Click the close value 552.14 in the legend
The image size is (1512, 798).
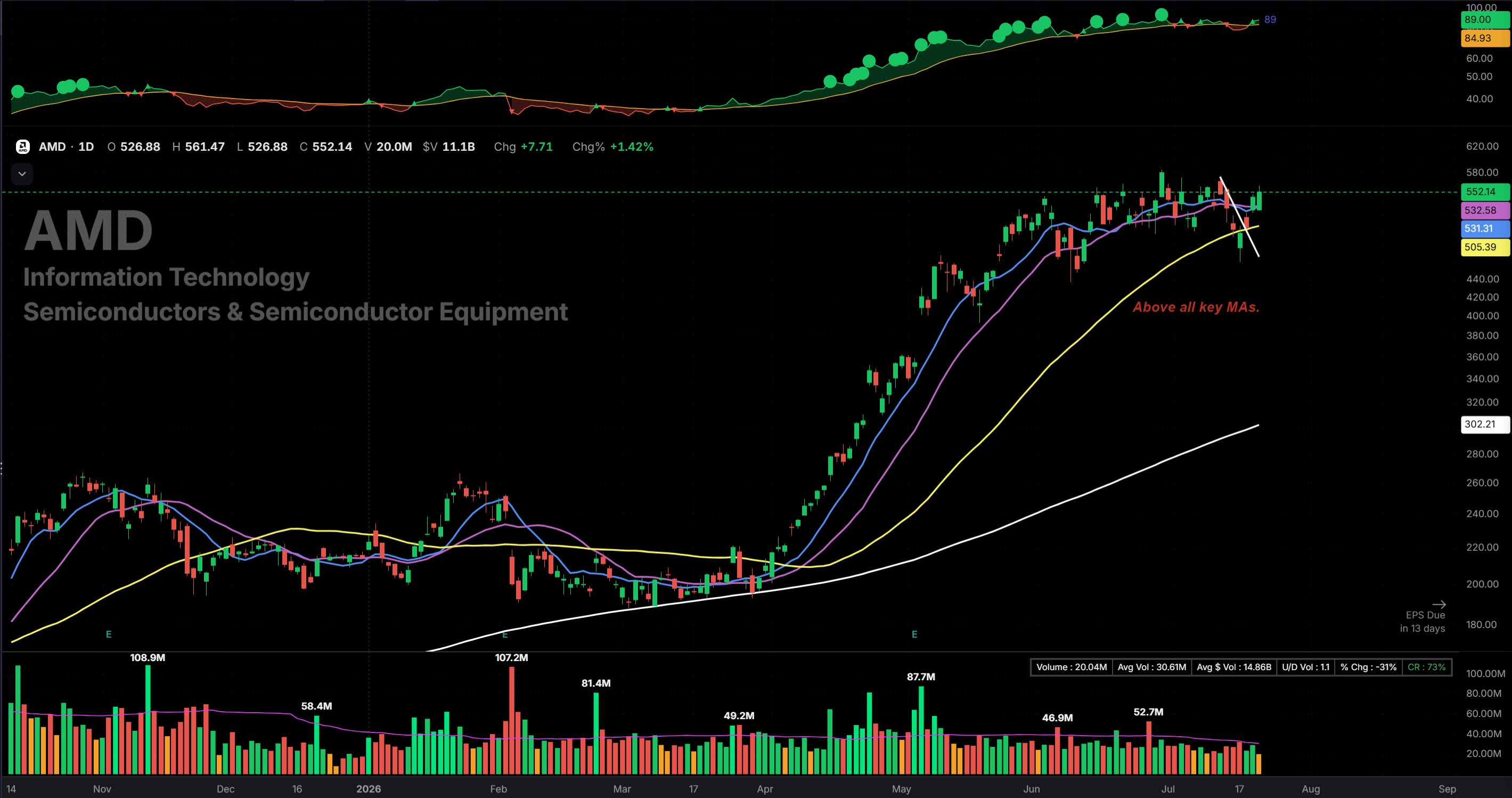332,147
